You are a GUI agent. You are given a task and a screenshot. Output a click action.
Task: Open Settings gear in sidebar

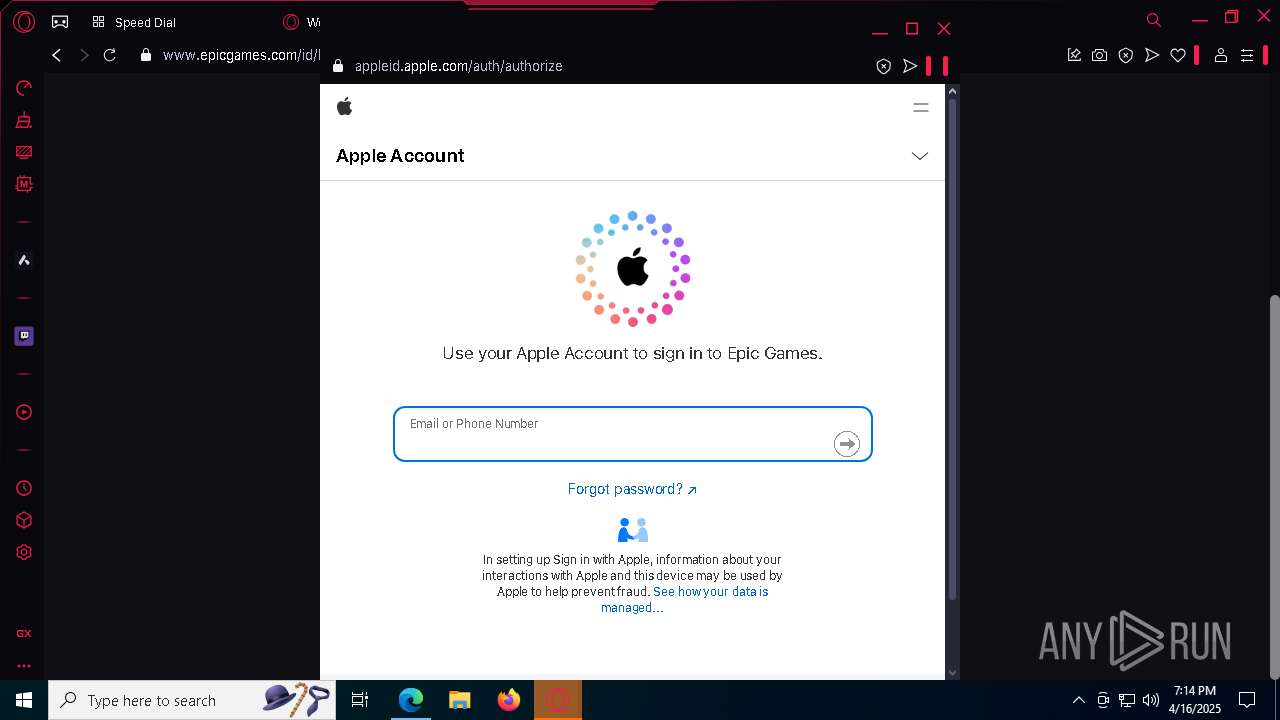pyautogui.click(x=24, y=552)
